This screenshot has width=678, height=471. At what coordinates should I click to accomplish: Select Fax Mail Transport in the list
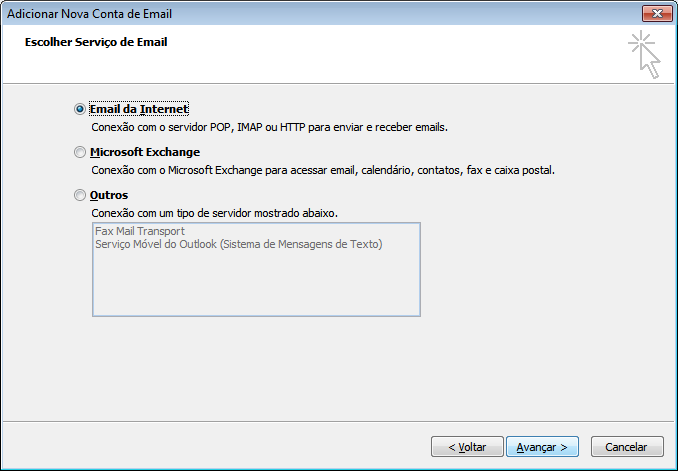(140, 231)
